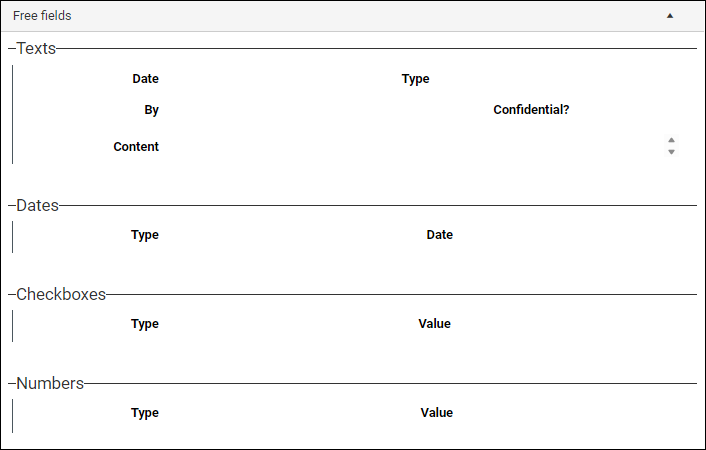Screen dimensions: 706x450
Task: Click the Numbers section heading
Action: coord(50,383)
